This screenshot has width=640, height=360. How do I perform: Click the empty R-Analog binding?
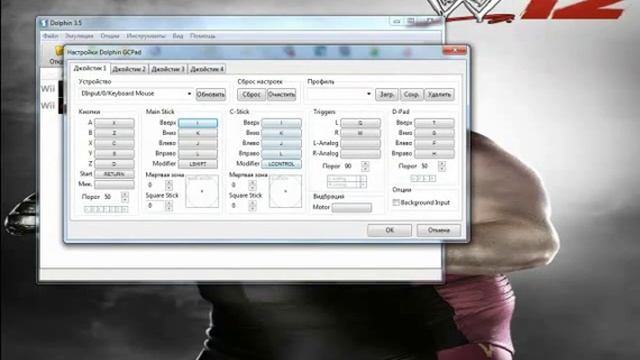360,153
